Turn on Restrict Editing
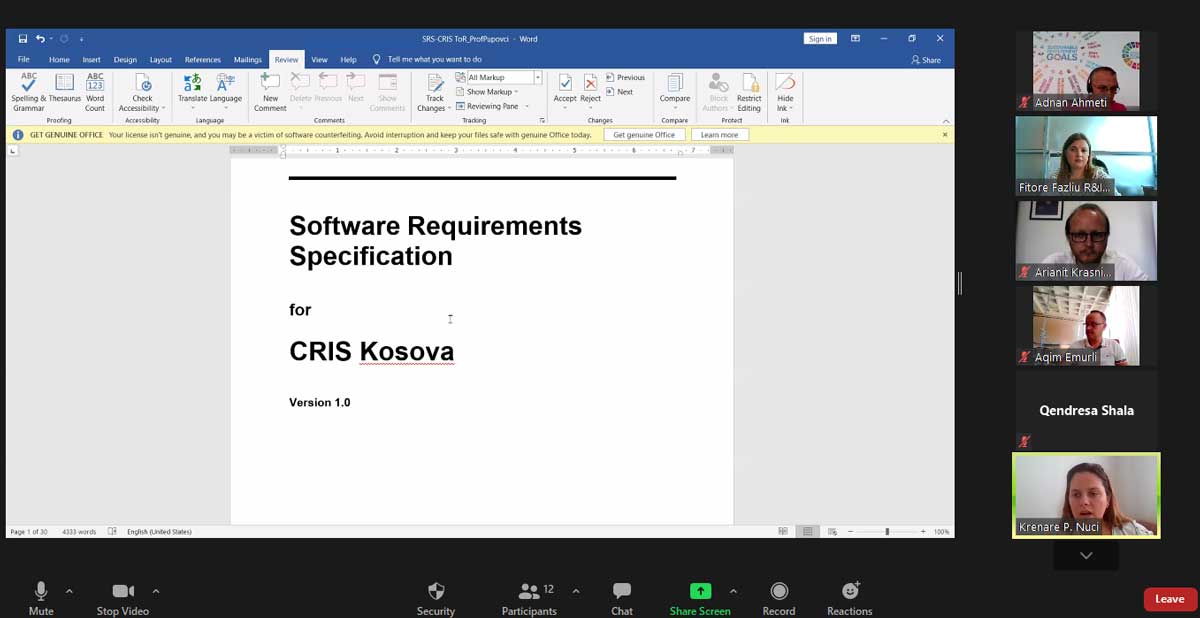Screen dimensions: 1200x618 click(749, 90)
